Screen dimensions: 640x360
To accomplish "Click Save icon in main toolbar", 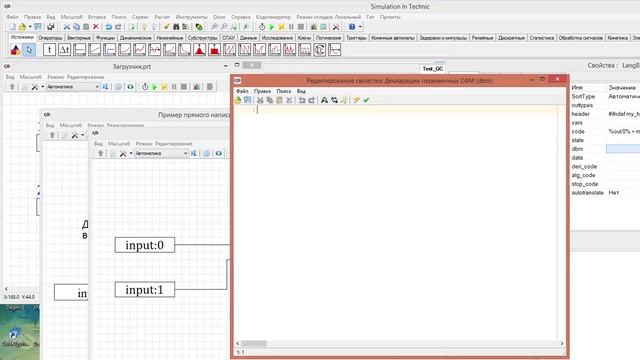I will [38, 27].
